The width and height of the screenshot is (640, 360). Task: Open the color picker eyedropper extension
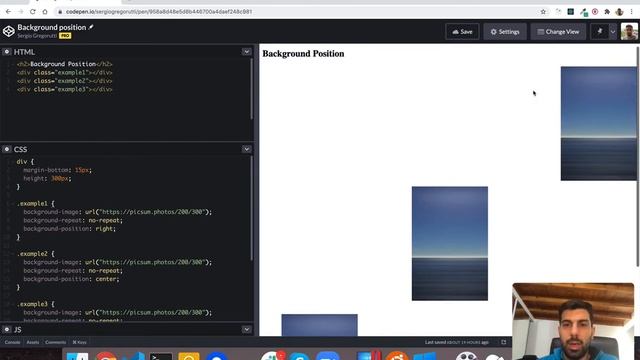(583, 12)
